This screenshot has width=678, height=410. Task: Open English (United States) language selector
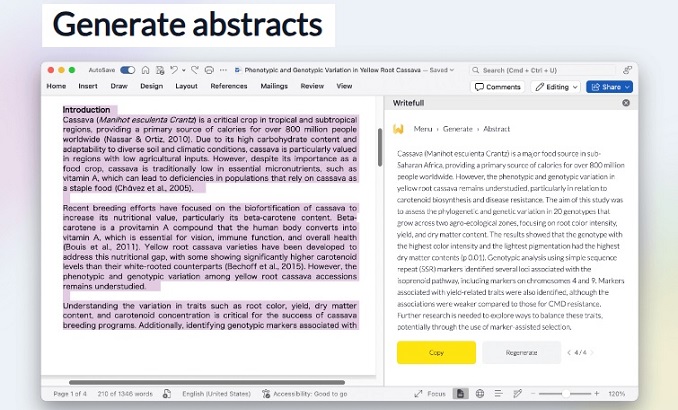[214, 394]
